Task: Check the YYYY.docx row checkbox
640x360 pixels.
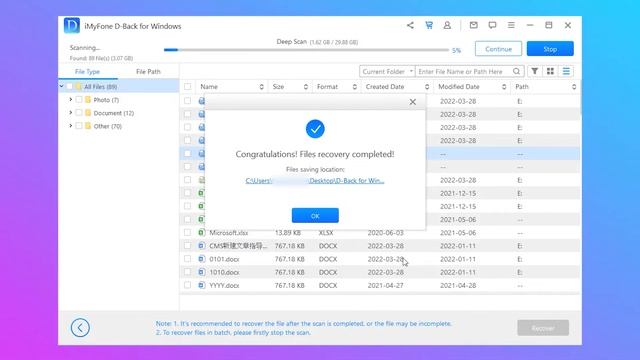Action: tap(187, 285)
